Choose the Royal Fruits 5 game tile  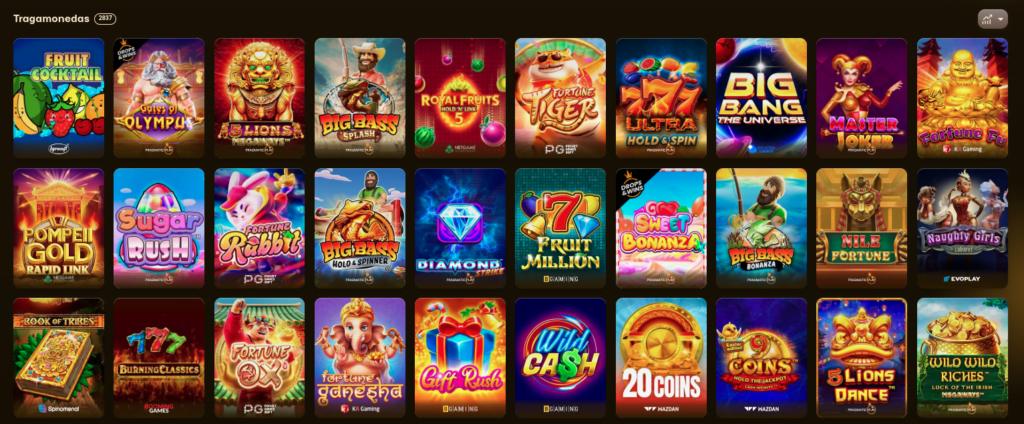click(460, 98)
